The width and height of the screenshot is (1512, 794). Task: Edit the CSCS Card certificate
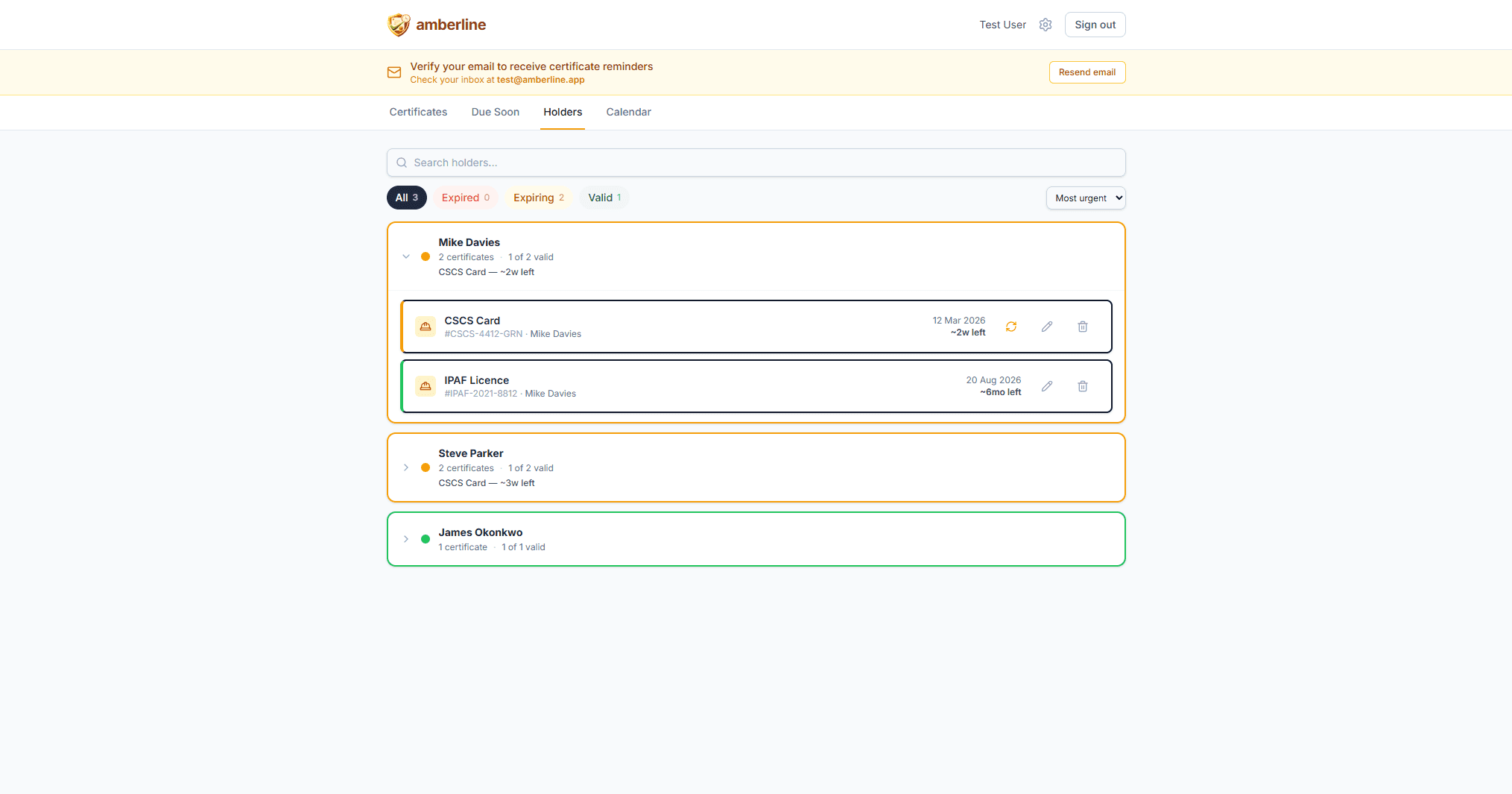coord(1047,327)
